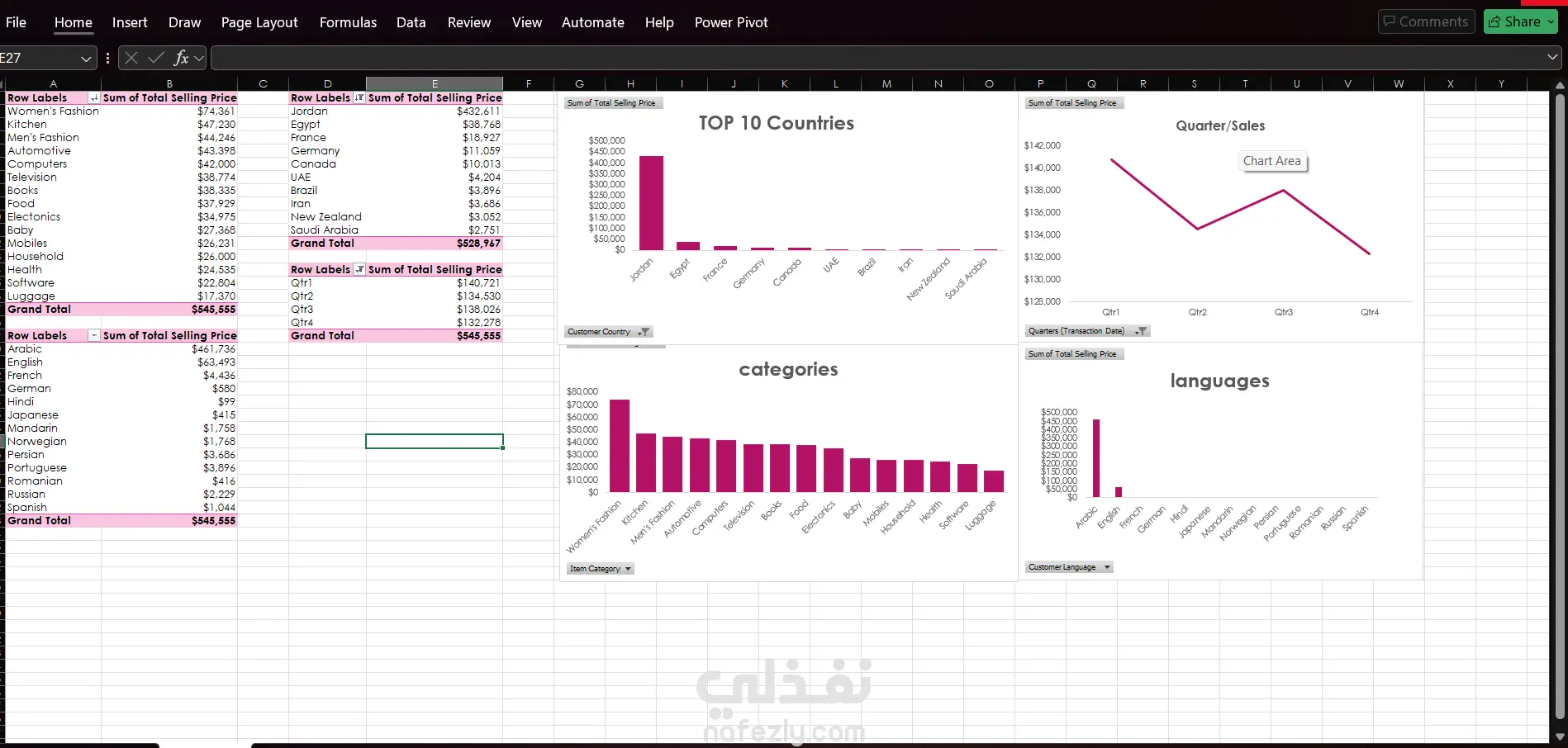
Task: Switch to the Formulas tab
Action: pyautogui.click(x=348, y=22)
